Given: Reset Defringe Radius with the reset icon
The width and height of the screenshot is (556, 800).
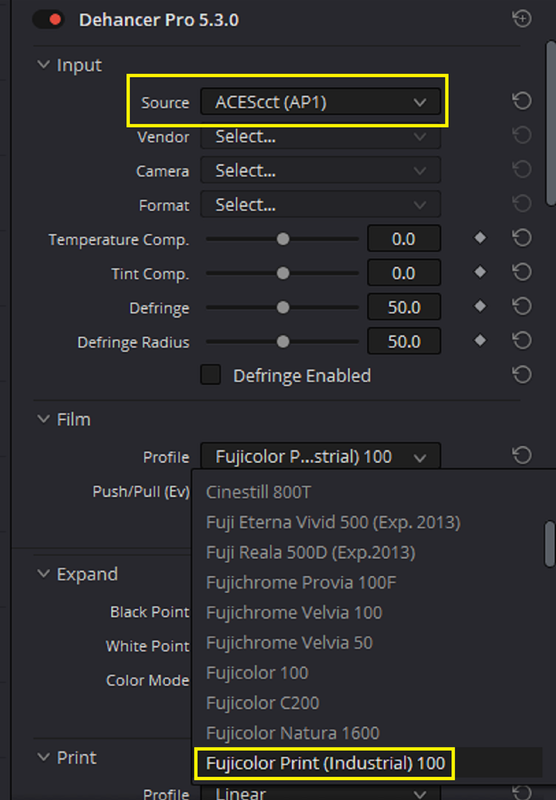Looking at the screenshot, I should click(522, 340).
